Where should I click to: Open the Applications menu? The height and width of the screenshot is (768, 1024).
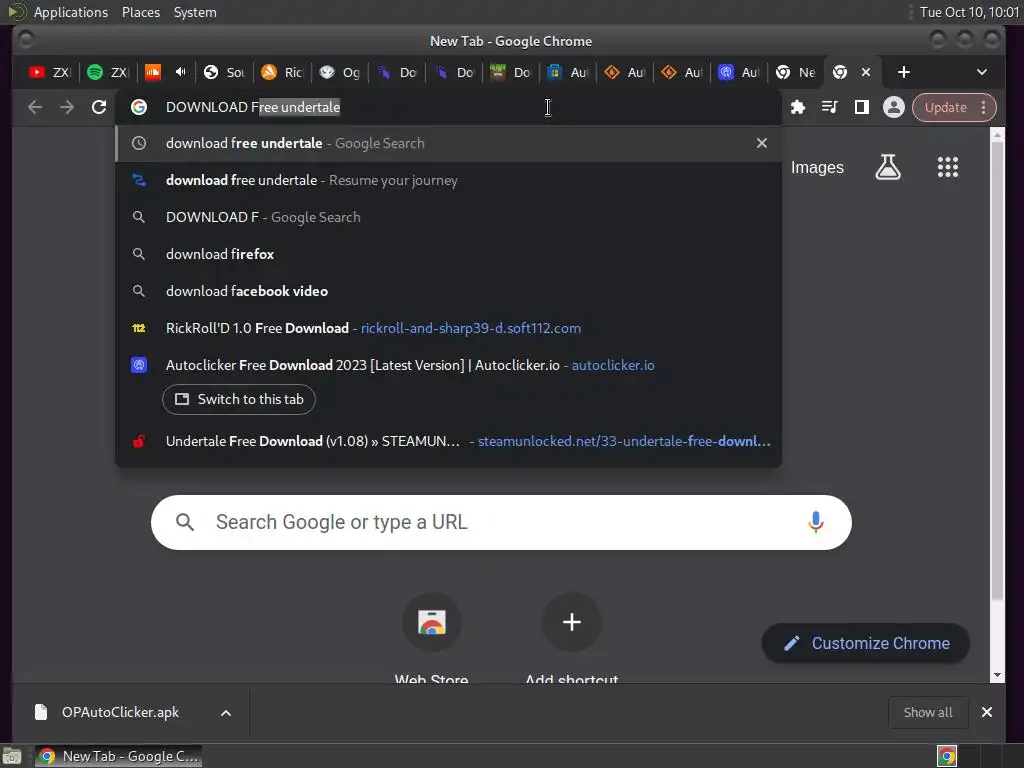(x=71, y=12)
